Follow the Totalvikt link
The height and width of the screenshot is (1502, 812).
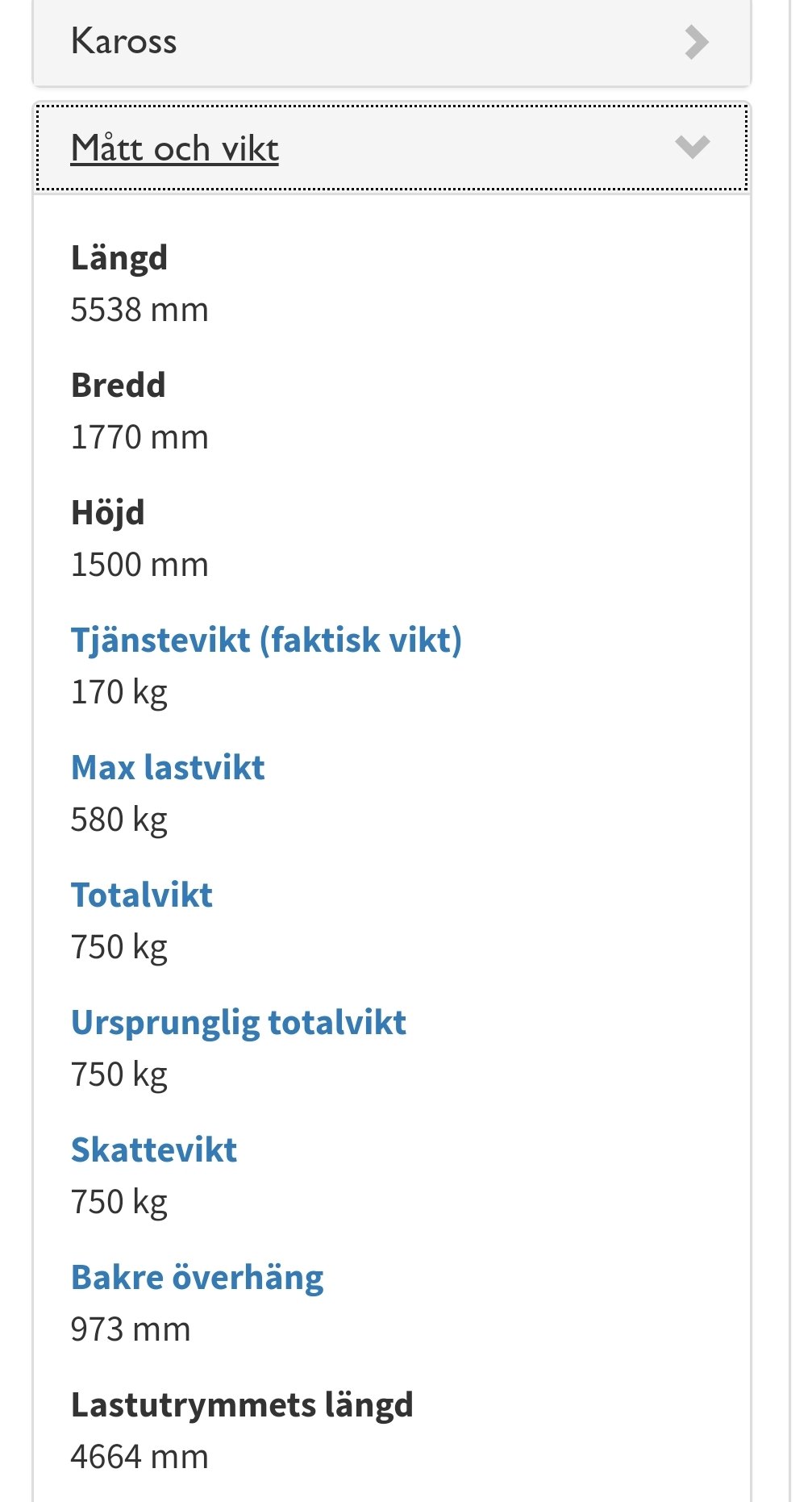coord(142,895)
